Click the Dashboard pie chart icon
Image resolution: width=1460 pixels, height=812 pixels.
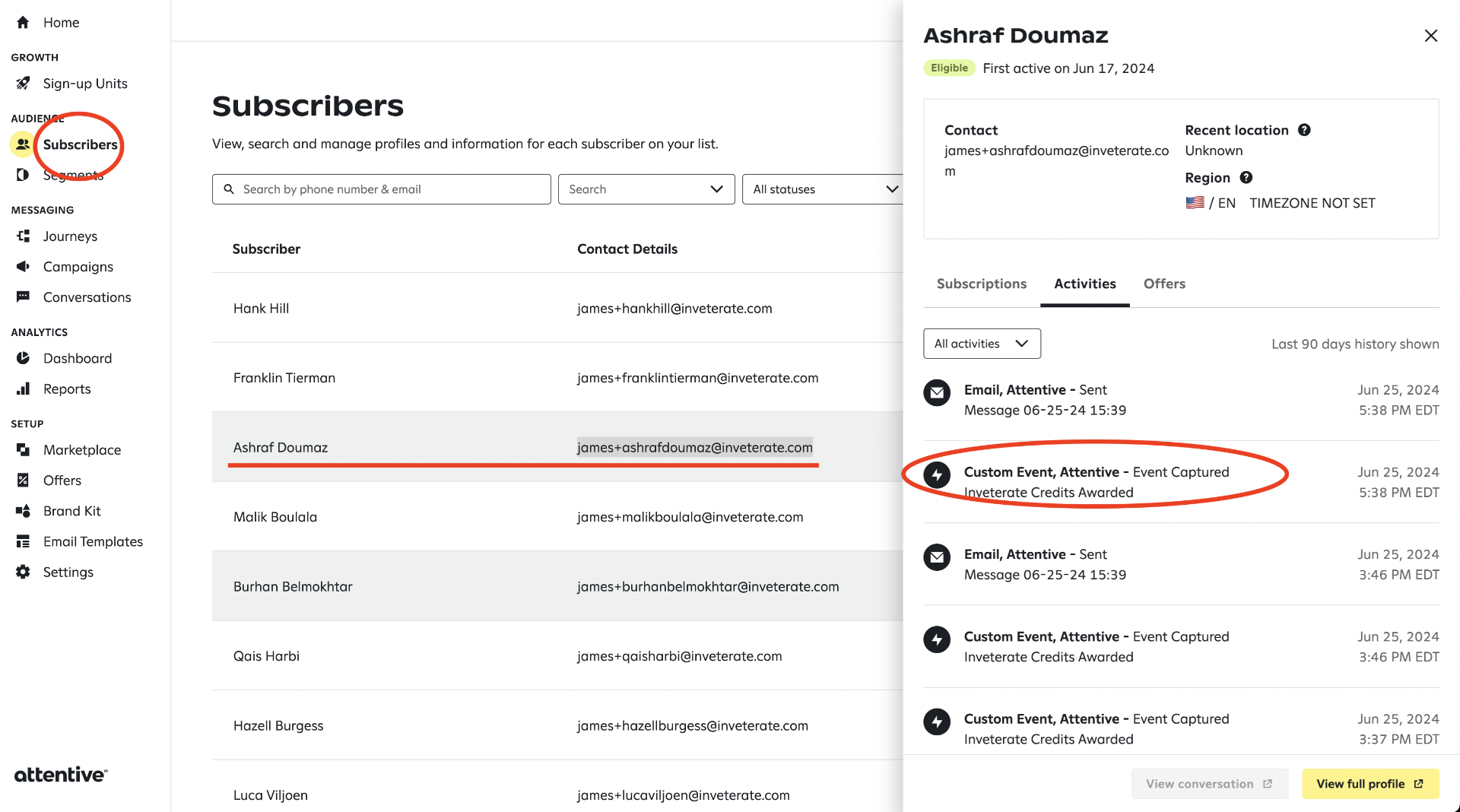pyautogui.click(x=23, y=358)
